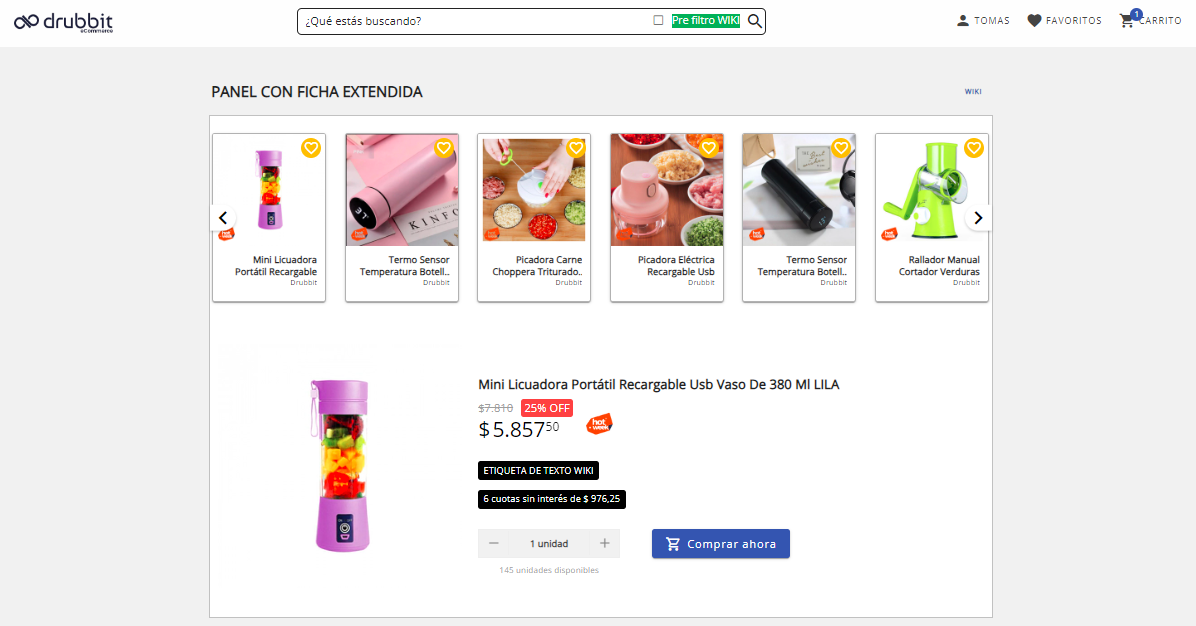Favorite the Picadora Eléctrica Recargable card
The width and height of the screenshot is (1196, 626).
(x=709, y=148)
